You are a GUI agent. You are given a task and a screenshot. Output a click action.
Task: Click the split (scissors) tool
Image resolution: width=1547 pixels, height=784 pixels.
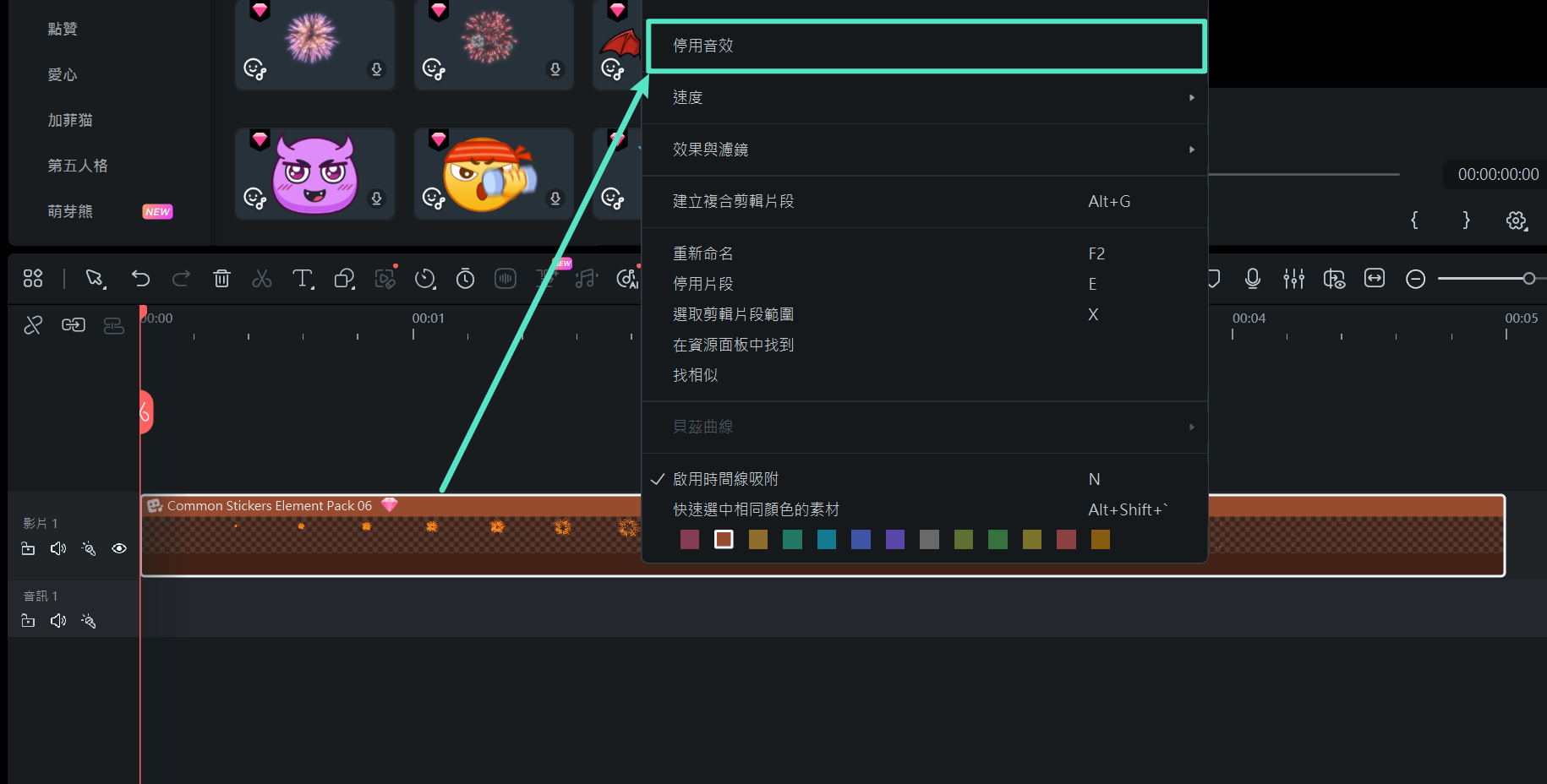262,278
